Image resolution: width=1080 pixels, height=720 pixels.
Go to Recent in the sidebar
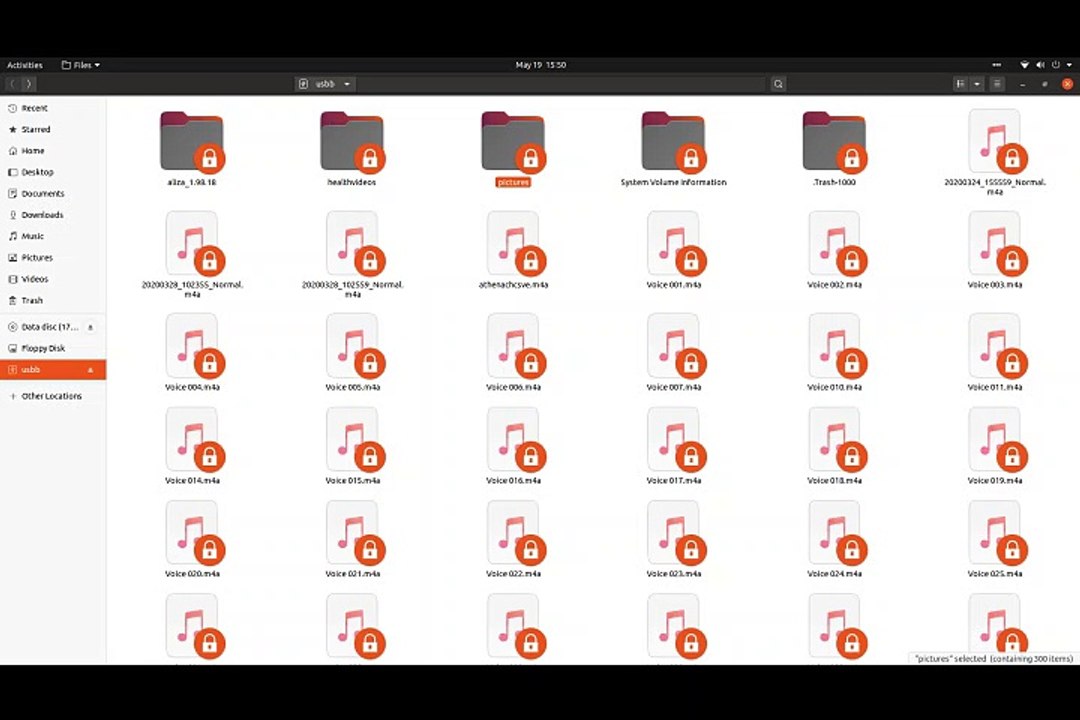tap(53, 108)
